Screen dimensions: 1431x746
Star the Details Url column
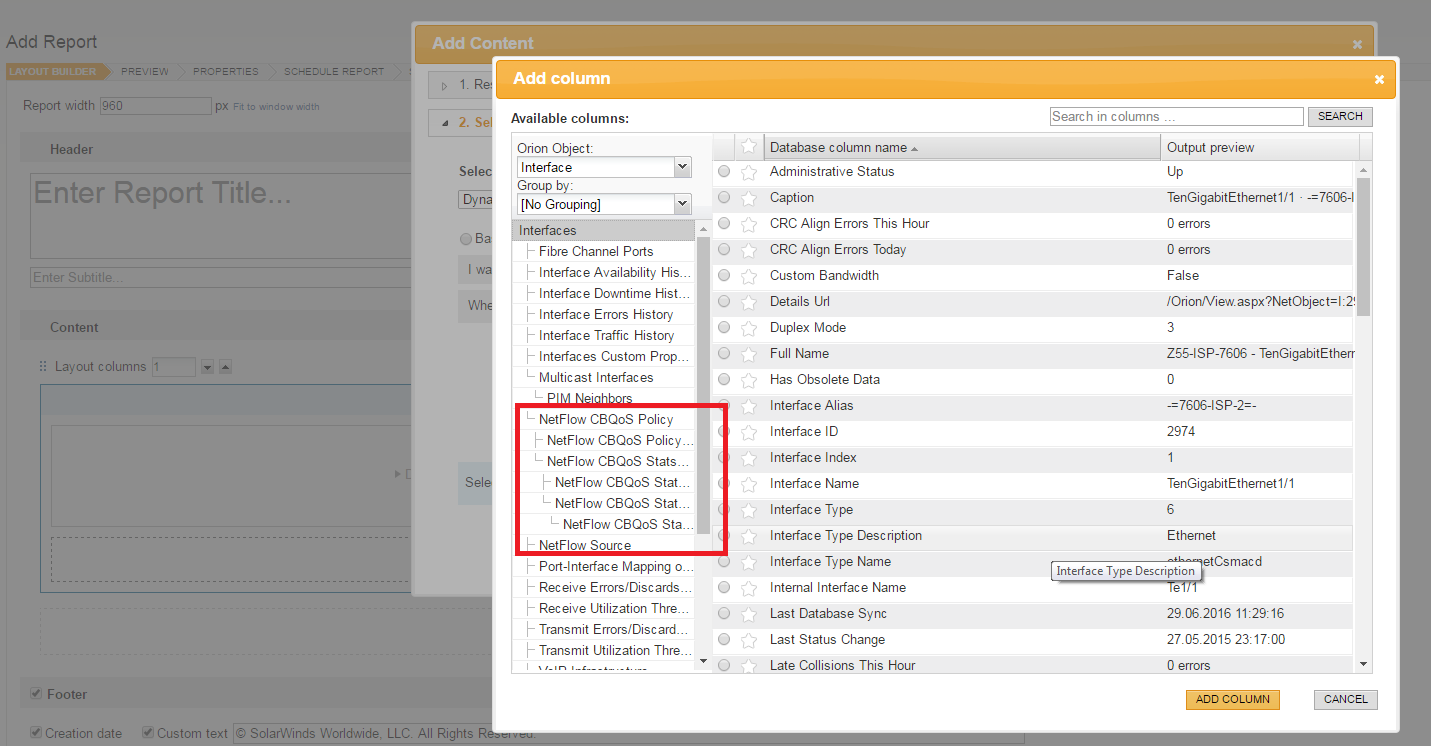(748, 302)
